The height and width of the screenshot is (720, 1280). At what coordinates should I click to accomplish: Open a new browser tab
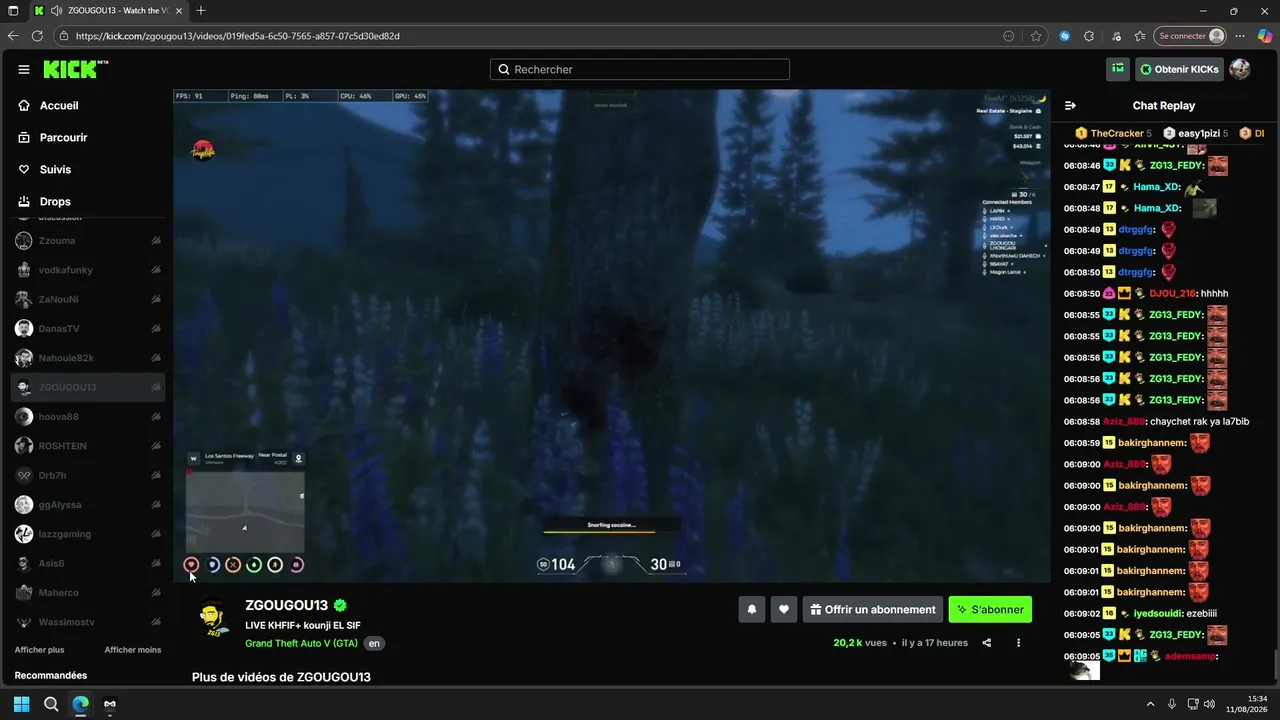pos(201,11)
